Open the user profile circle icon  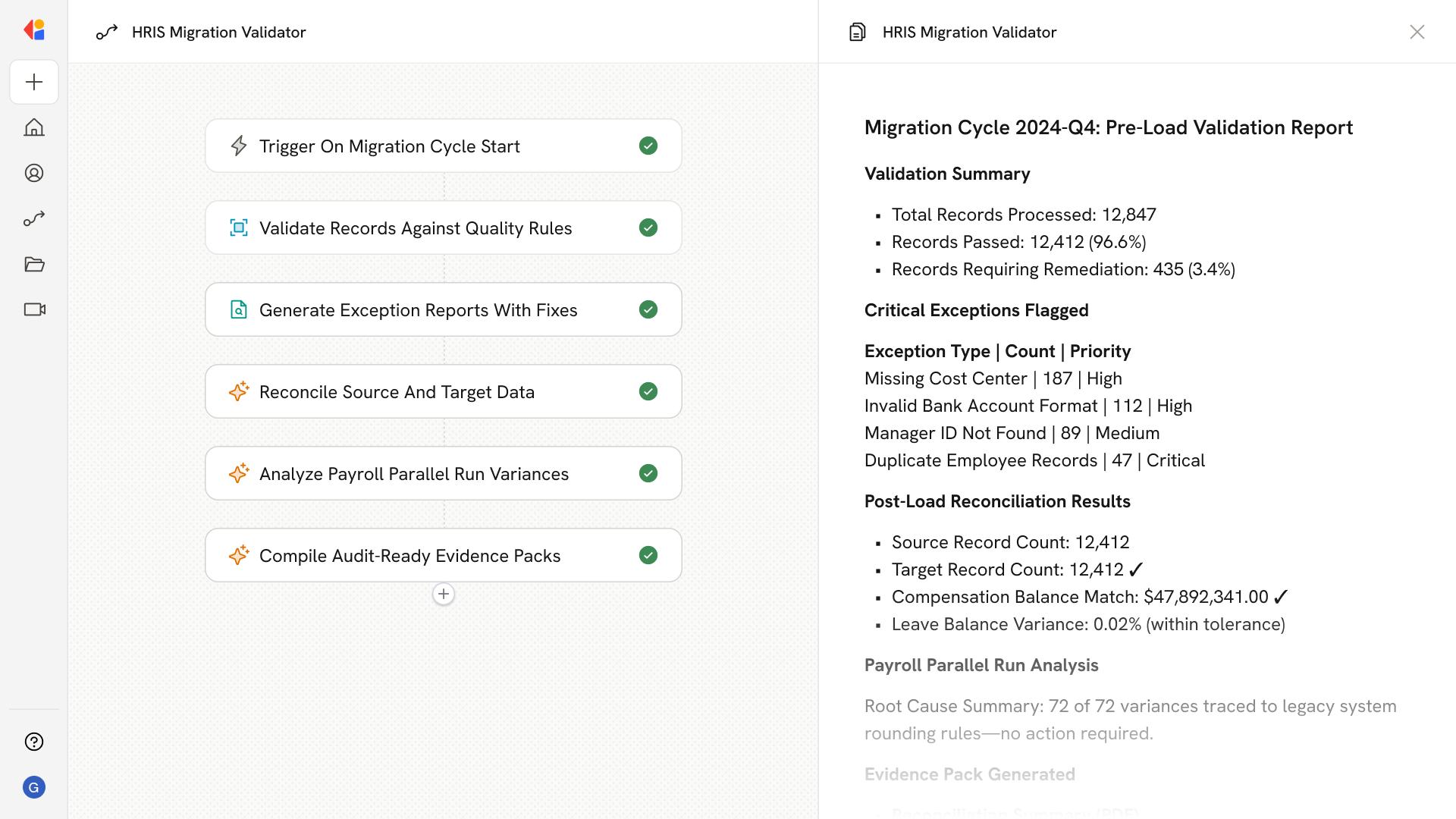34,173
